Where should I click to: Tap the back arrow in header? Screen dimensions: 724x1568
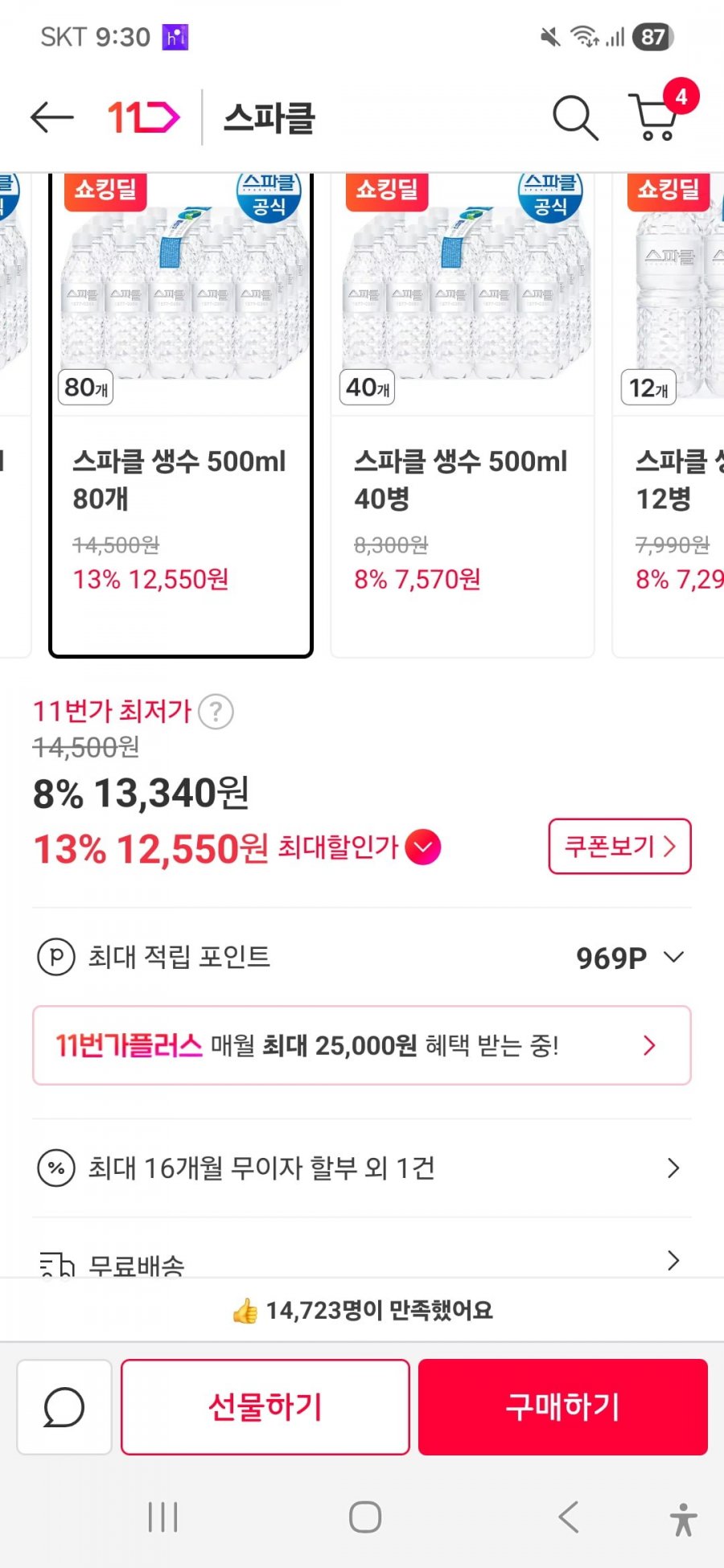point(51,117)
